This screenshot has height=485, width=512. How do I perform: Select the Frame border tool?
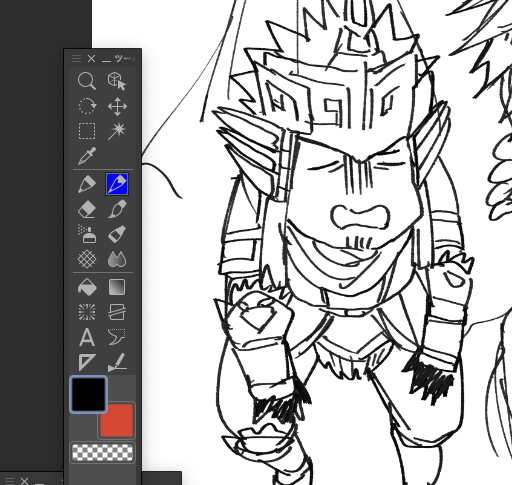(x=117, y=312)
